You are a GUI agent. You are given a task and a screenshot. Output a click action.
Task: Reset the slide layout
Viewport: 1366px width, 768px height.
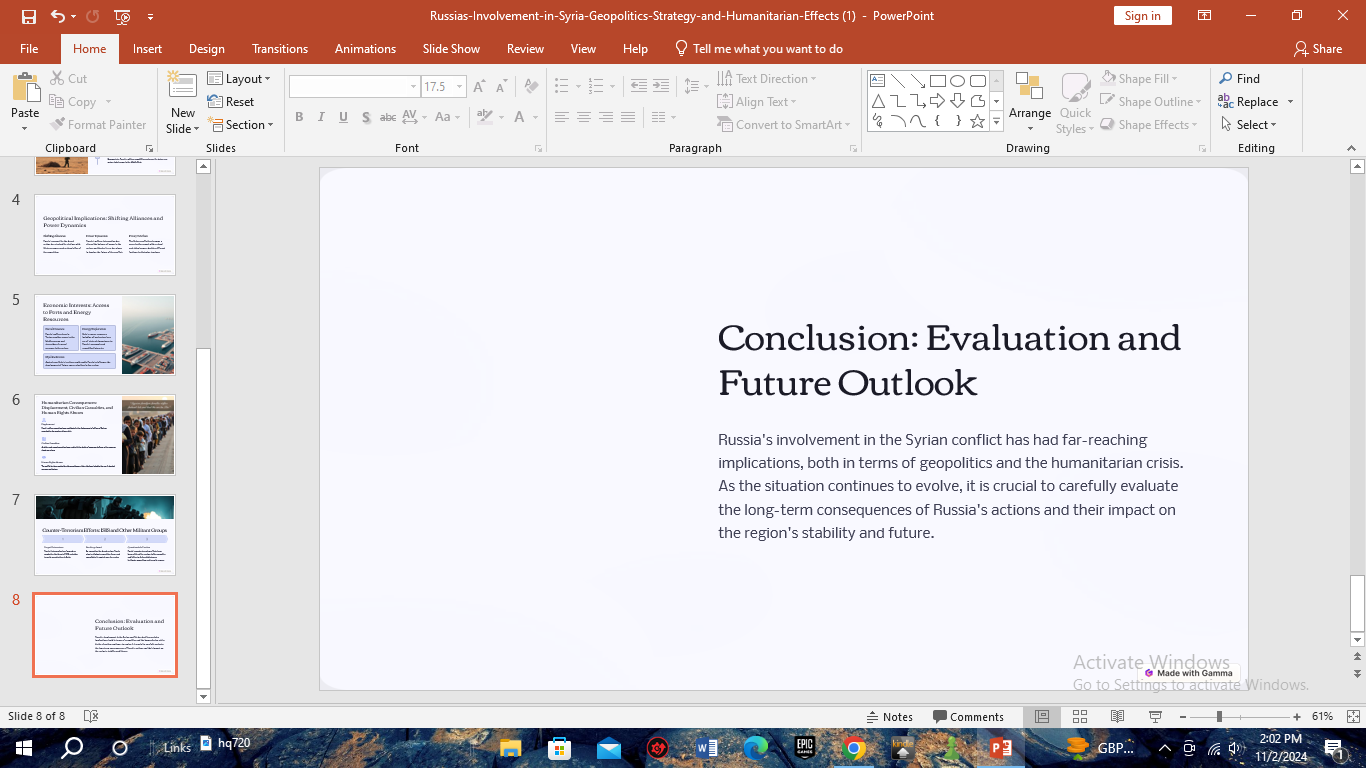pos(231,102)
